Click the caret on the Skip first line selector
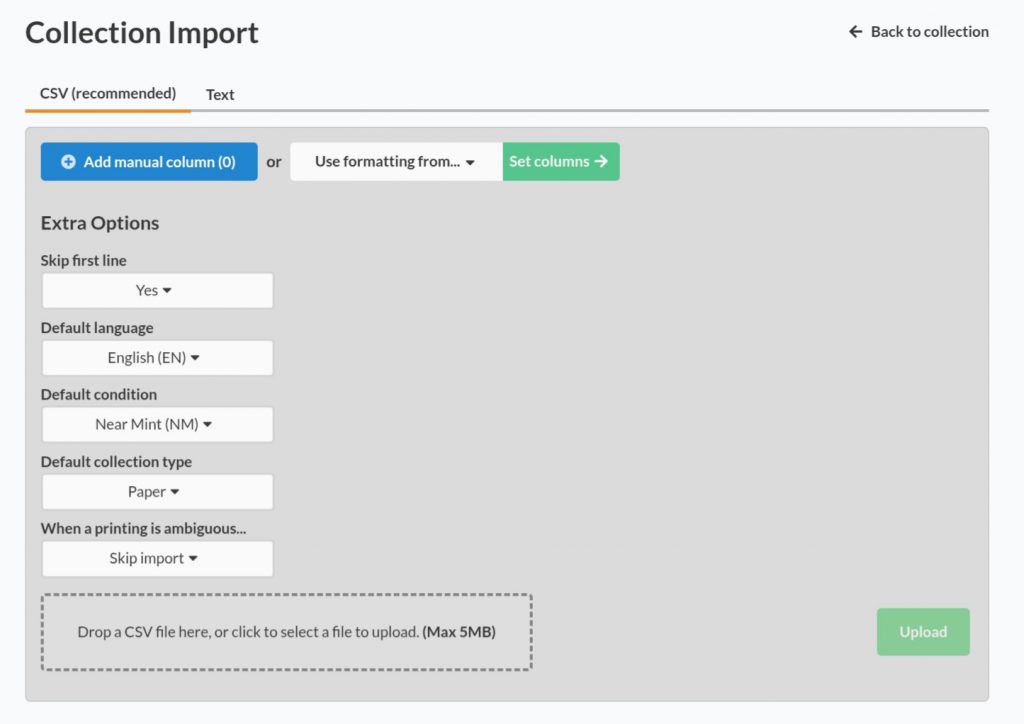1024x724 pixels. point(165,290)
